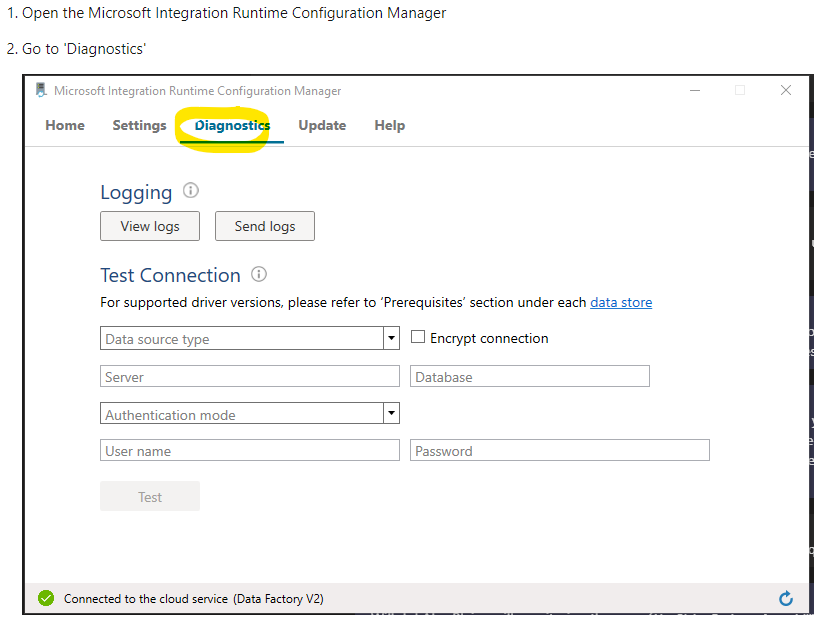Click the Logging info icon
Screen dimensions: 822x622
pos(191,190)
